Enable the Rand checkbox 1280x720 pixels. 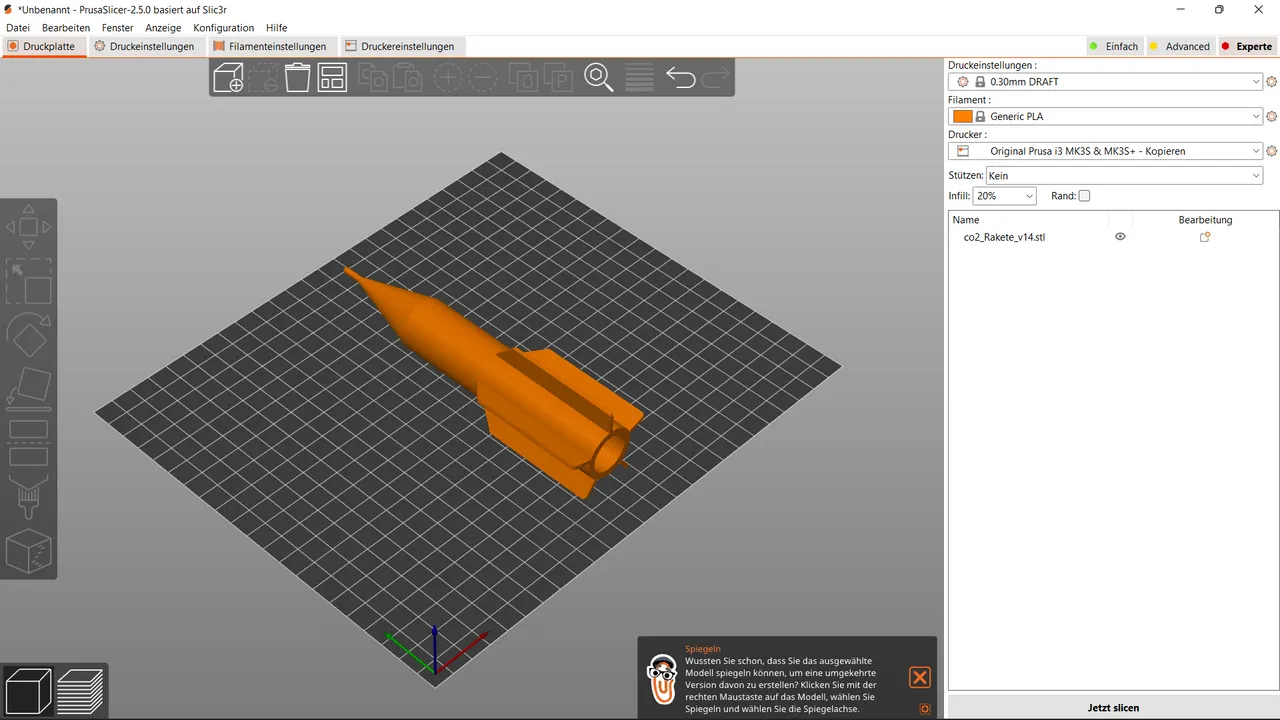click(1084, 196)
